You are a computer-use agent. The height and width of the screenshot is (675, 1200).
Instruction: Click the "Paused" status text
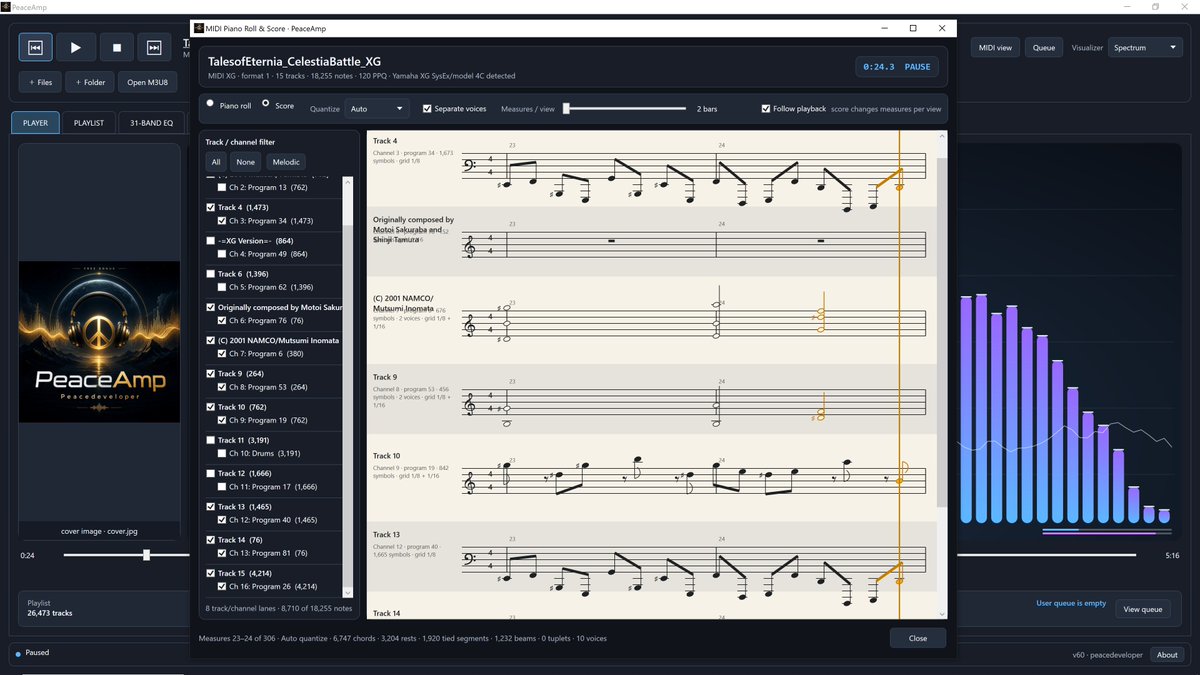pos(38,653)
